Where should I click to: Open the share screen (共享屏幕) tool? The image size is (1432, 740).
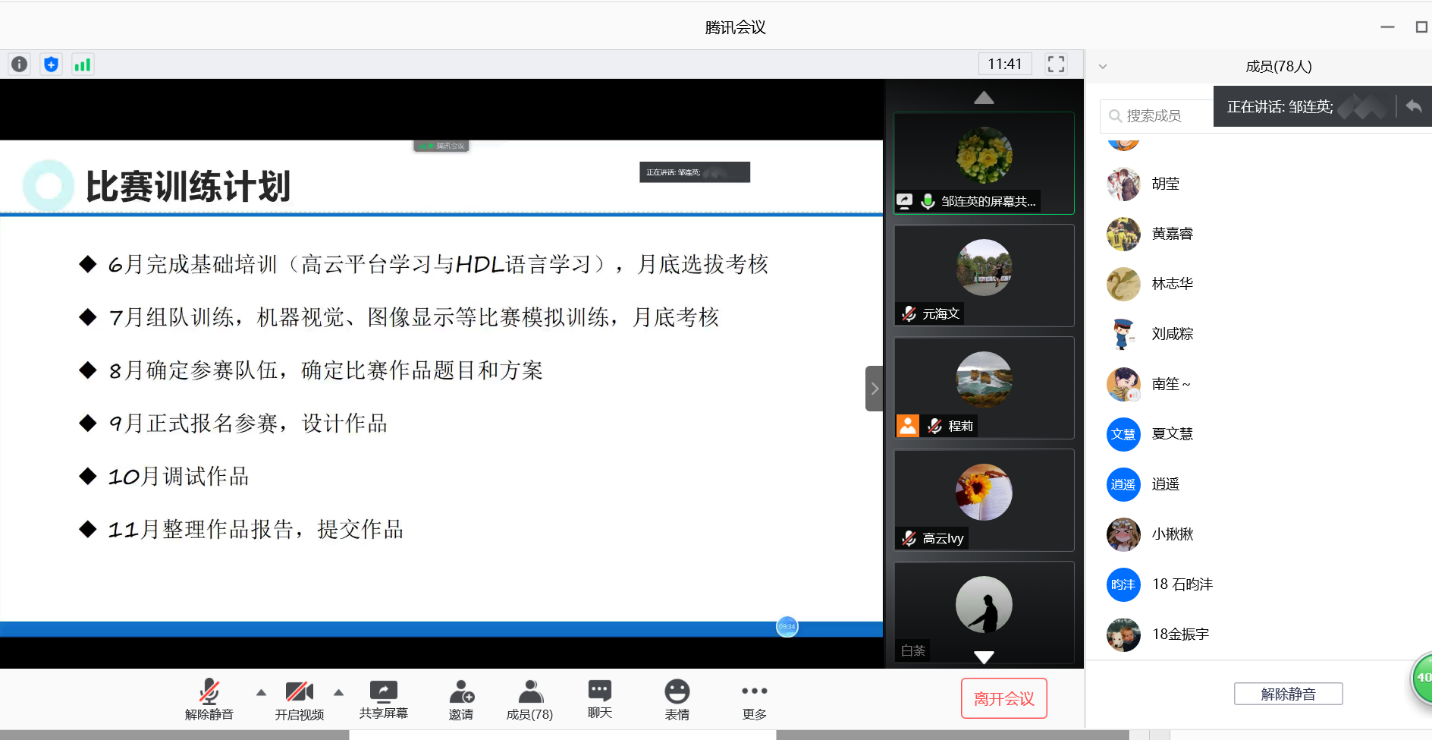(383, 699)
